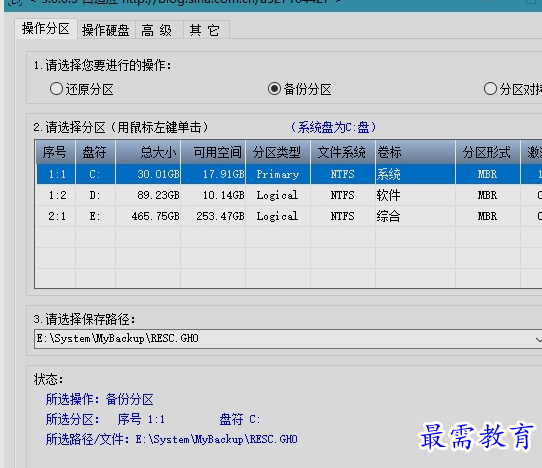Click the Primary partition type cell
Screen dimensions: 542x468
(x=278, y=174)
